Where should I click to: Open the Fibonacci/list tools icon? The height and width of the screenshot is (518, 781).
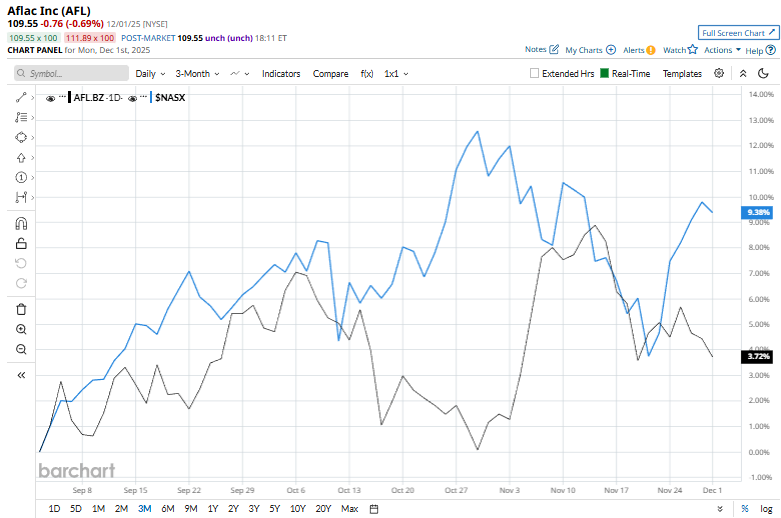click(x=21, y=118)
